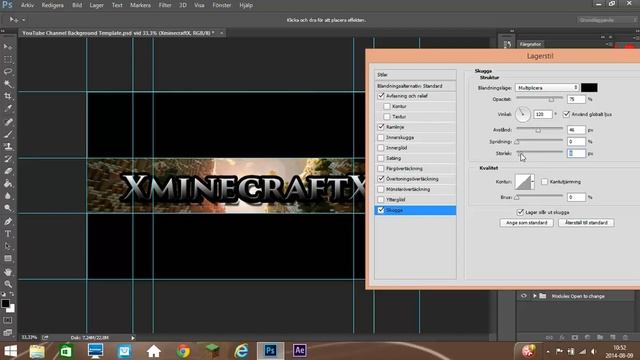This screenshot has height=360, width=640.
Task: Enable the Innerskugga checkbox
Action: (381, 138)
